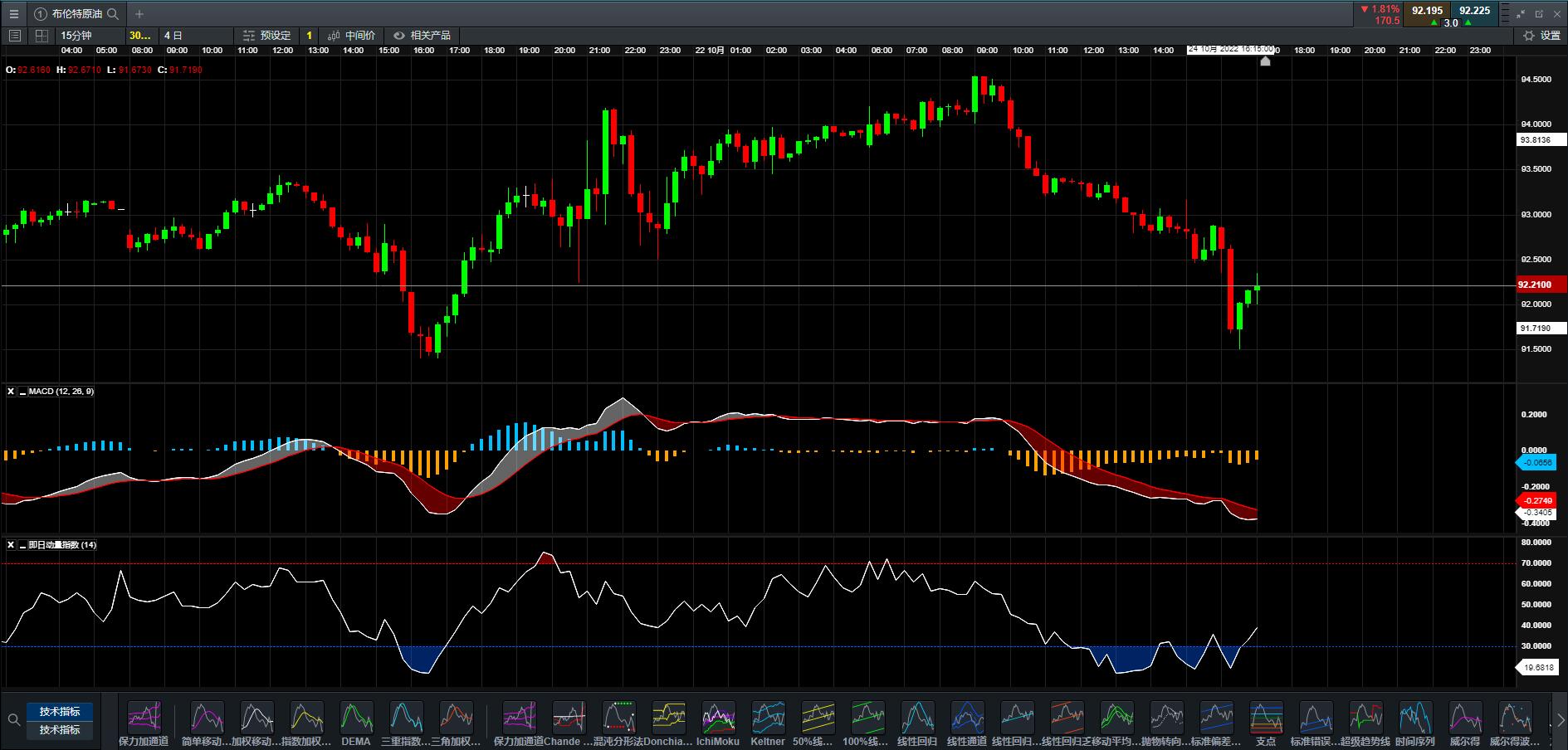Add a new chart tab with plus
The image size is (1568, 750).
139,14
